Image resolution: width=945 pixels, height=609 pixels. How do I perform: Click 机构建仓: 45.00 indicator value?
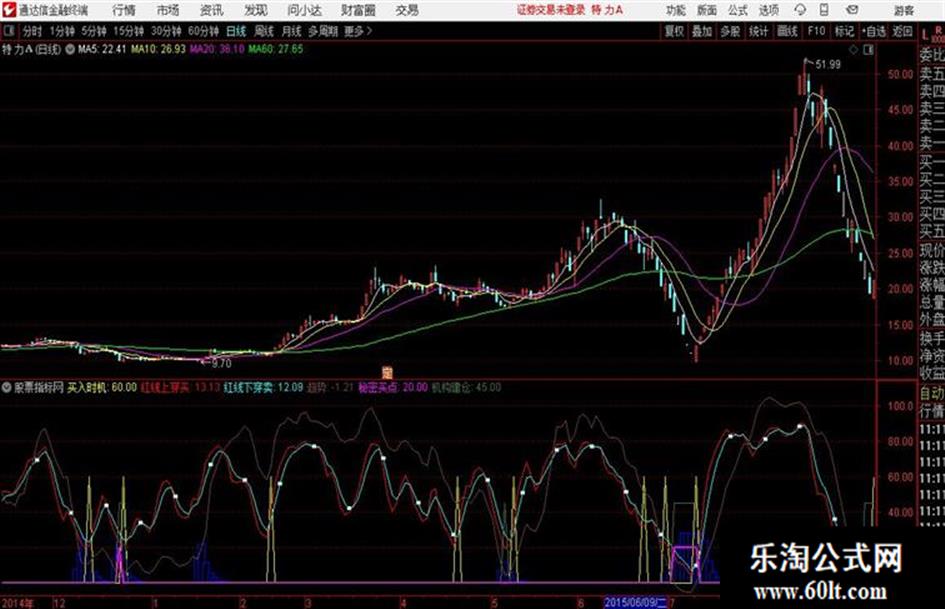coord(466,387)
